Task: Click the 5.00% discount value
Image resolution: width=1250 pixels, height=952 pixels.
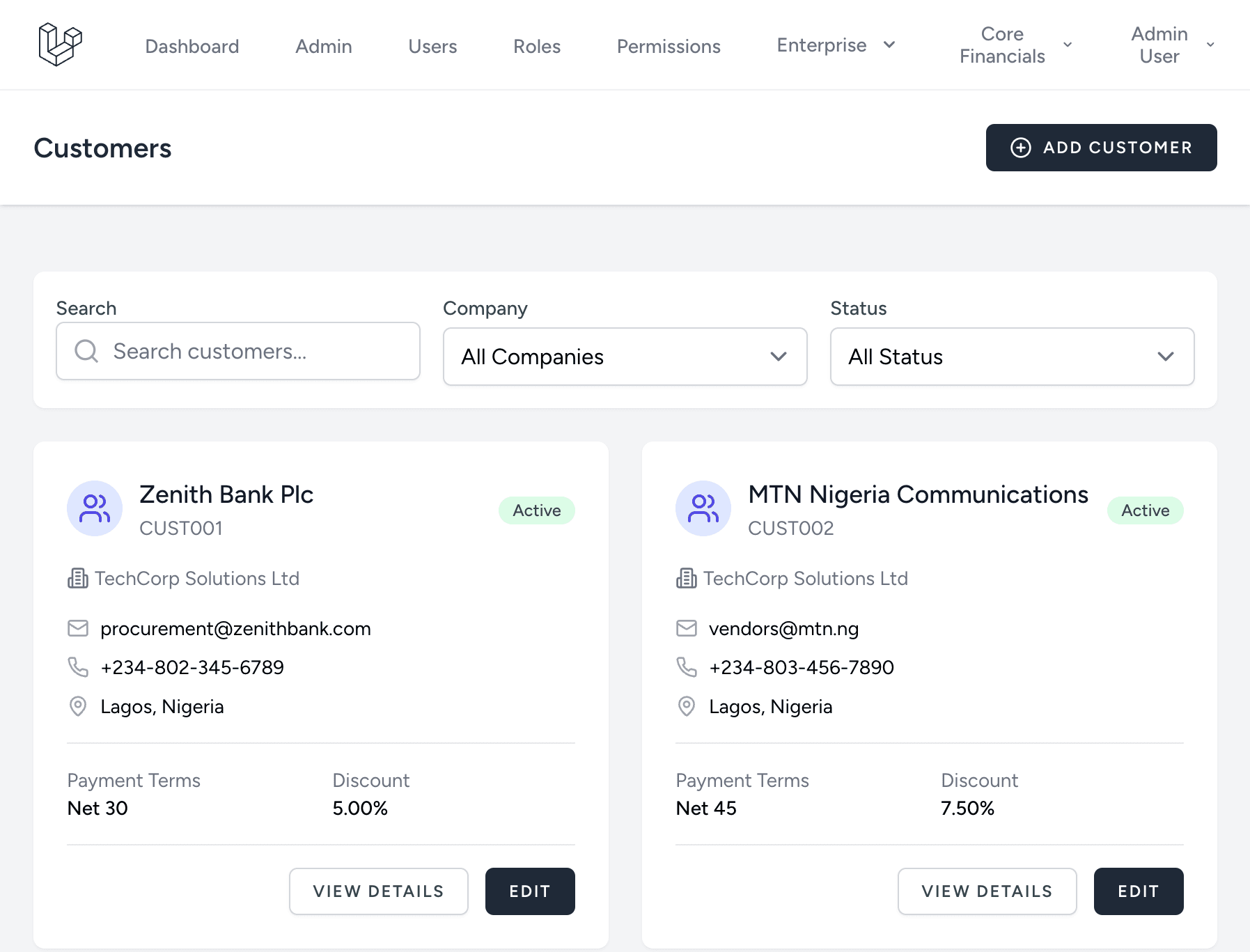Action: pos(360,808)
